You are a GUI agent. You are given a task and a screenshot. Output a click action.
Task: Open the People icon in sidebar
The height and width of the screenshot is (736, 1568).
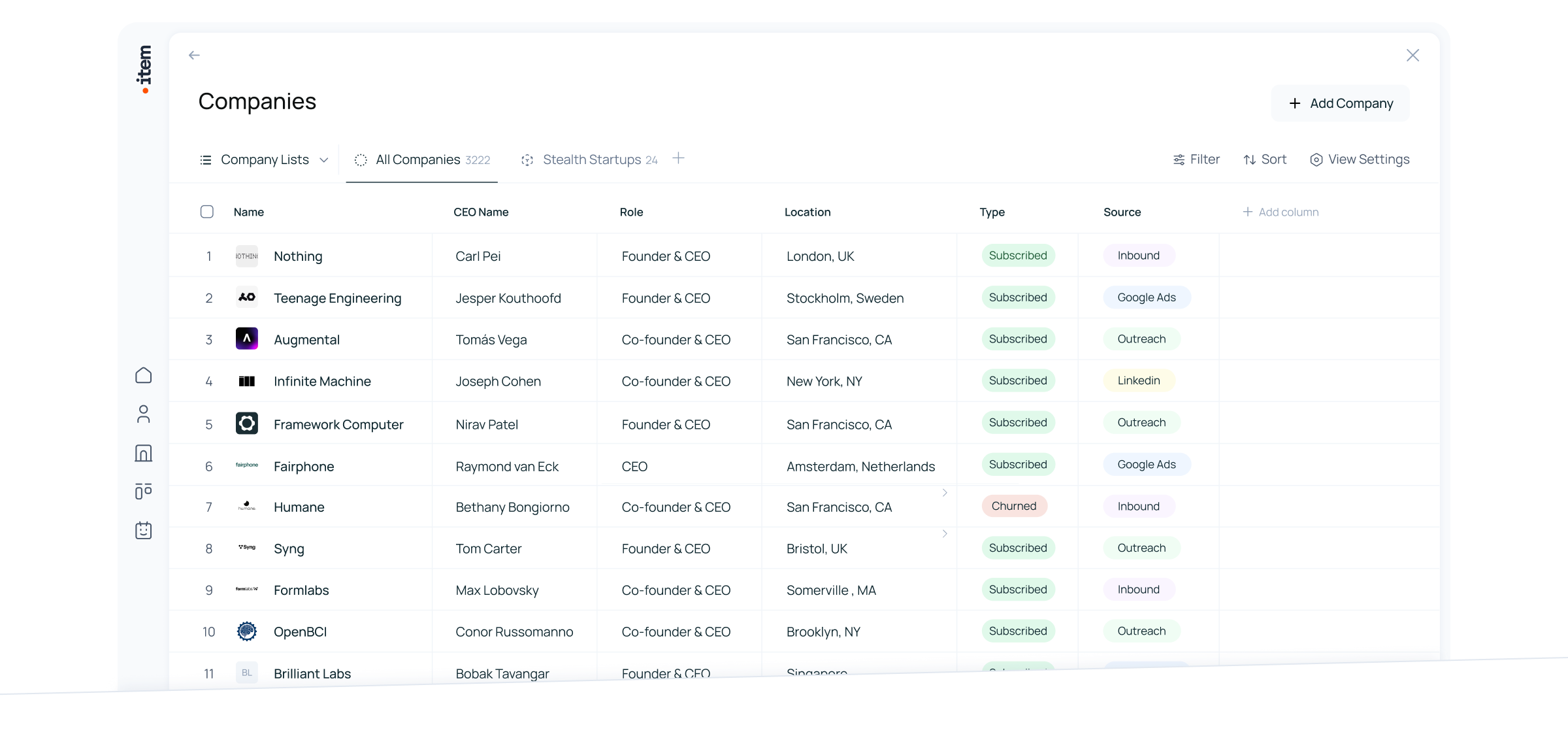[x=144, y=414]
